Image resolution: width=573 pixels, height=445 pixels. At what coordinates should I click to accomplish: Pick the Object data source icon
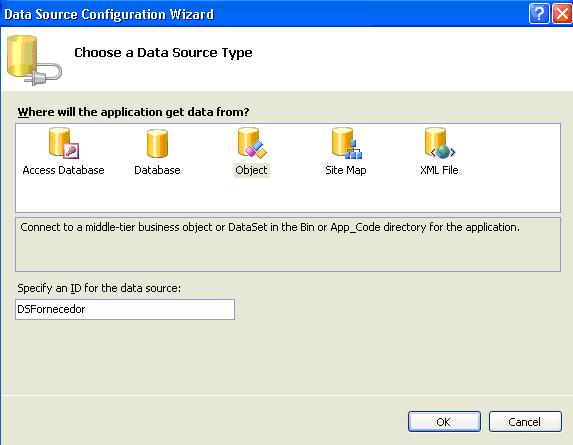click(x=252, y=143)
